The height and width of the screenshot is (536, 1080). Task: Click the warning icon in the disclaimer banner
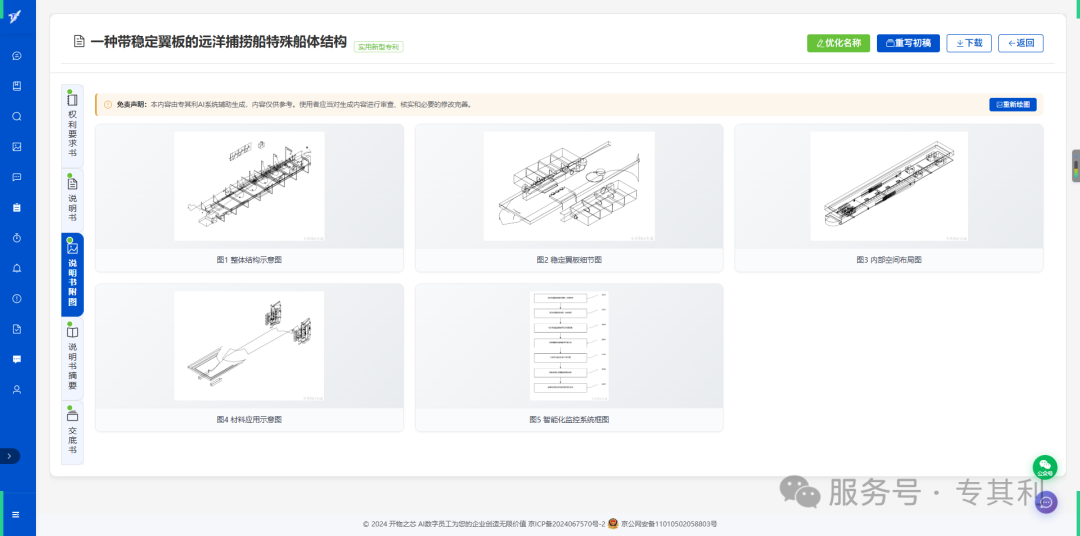[107, 105]
